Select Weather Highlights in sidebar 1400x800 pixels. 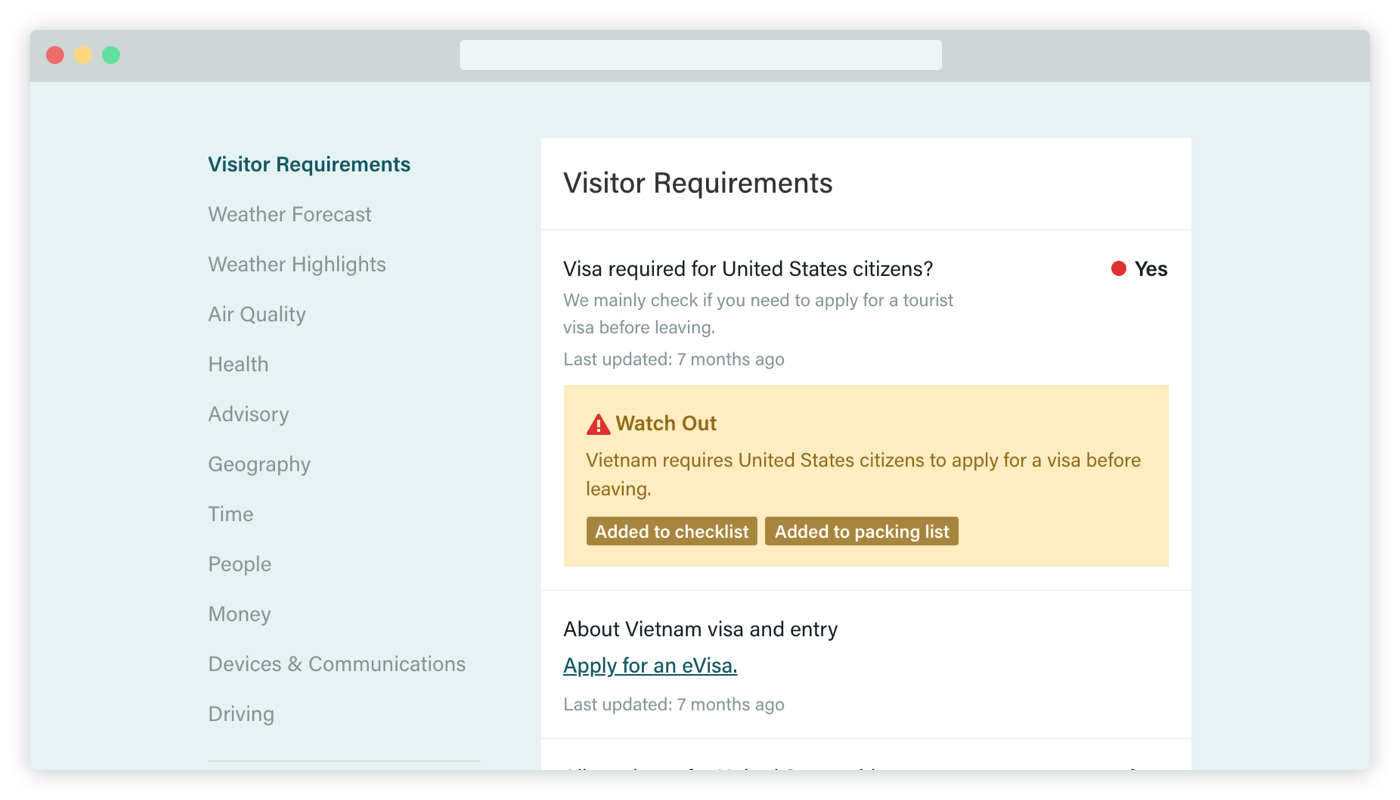[x=297, y=264]
